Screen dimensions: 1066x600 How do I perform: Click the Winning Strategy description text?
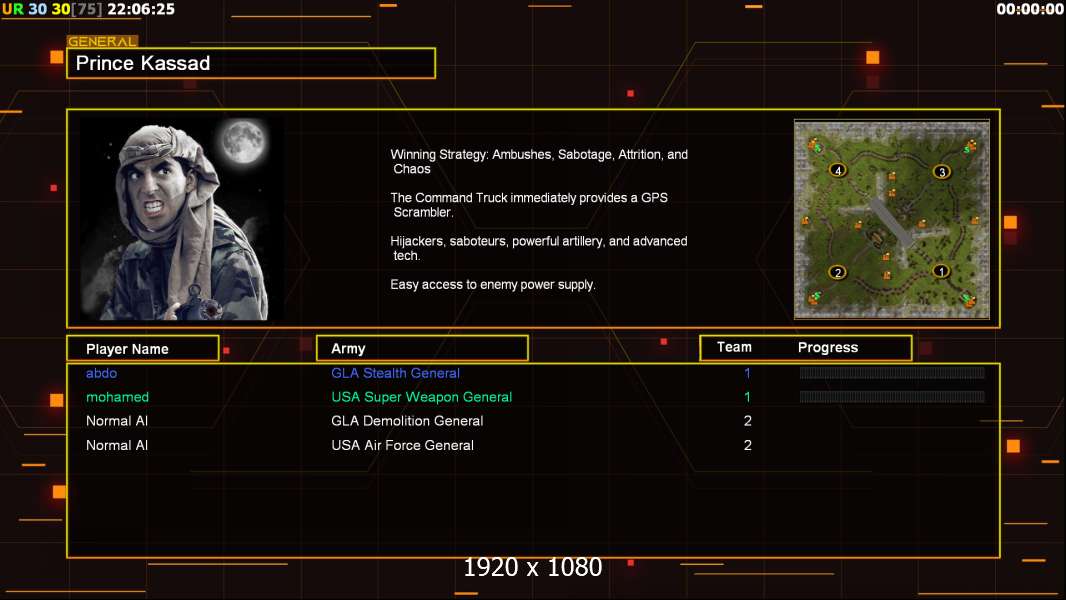click(x=539, y=162)
